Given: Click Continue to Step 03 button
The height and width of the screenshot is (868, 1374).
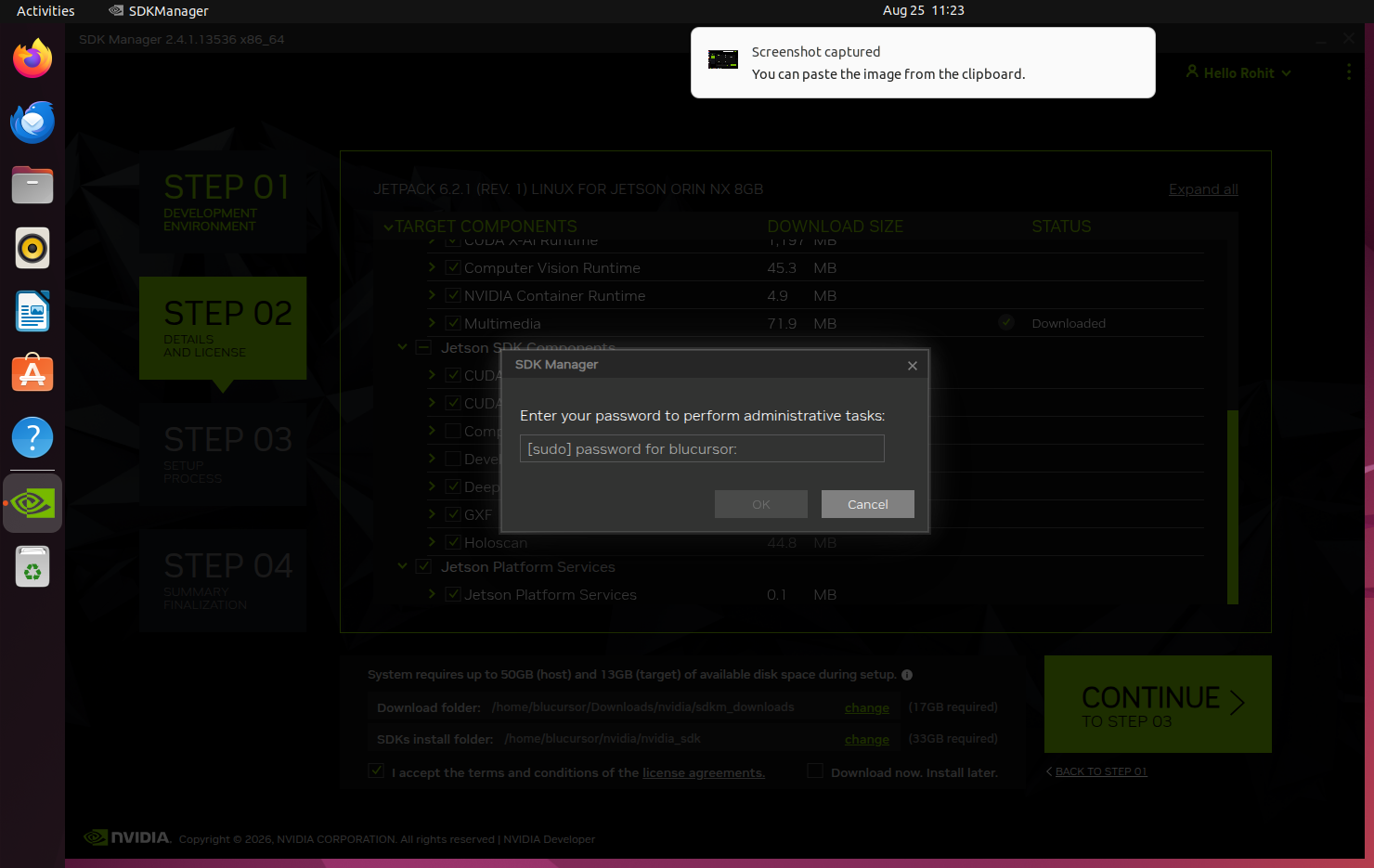Looking at the screenshot, I should coord(1158,704).
